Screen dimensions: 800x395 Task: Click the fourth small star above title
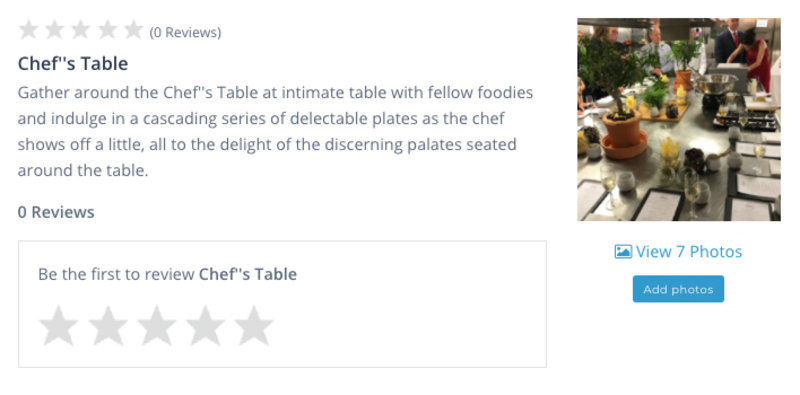pos(107,30)
